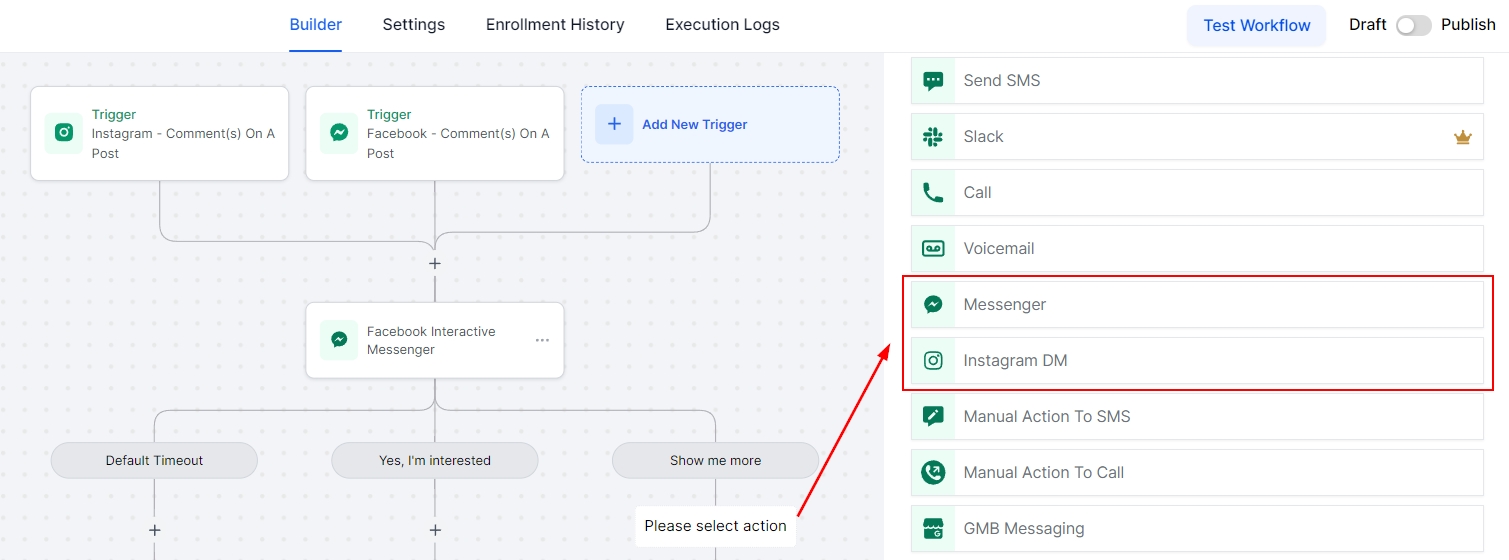The height and width of the screenshot is (560, 1509).
Task: Toggle the Draft/Publish switch
Action: (x=1413, y=25)
